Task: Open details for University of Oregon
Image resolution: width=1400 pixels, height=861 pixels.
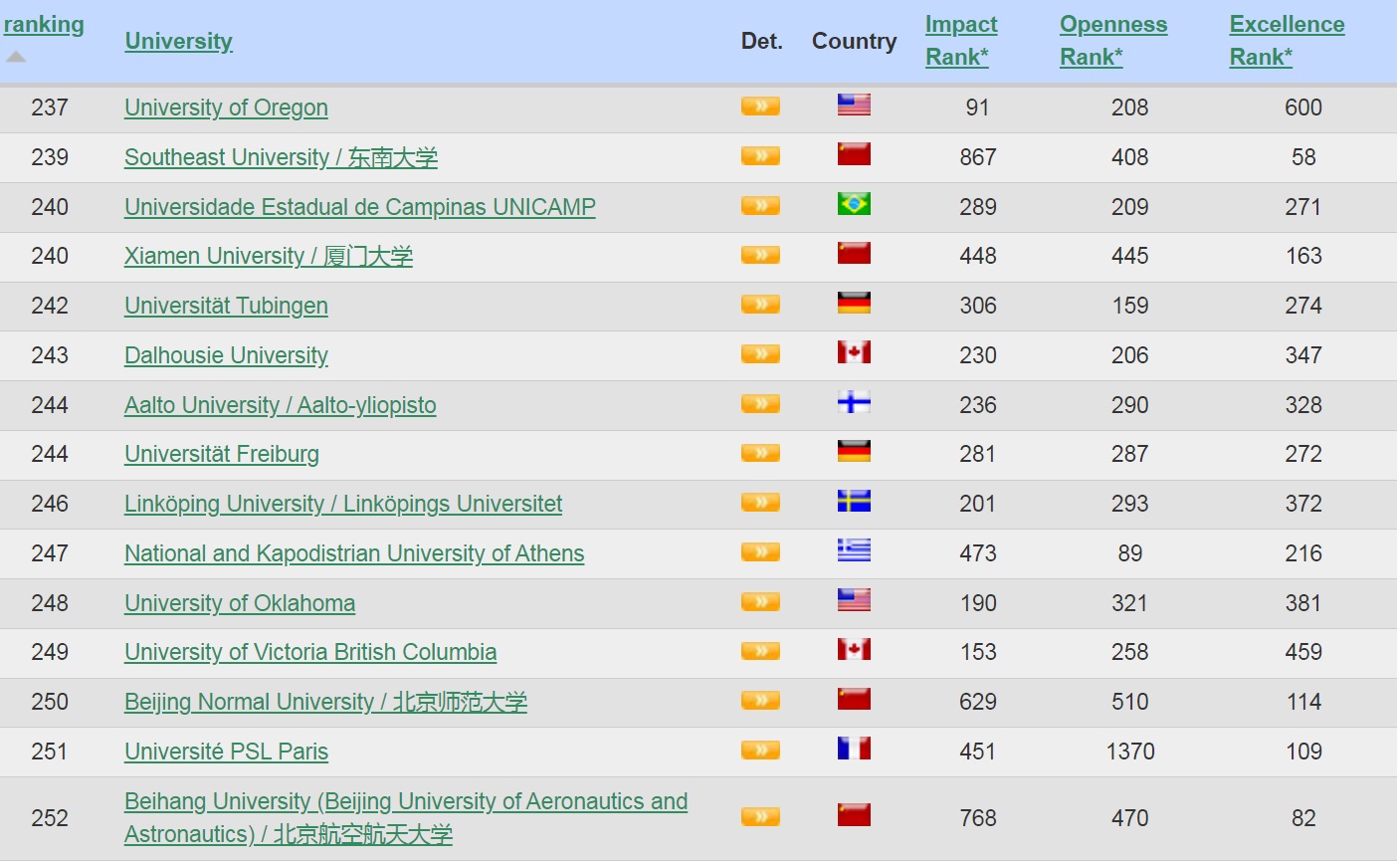Action: pos(760,106)
